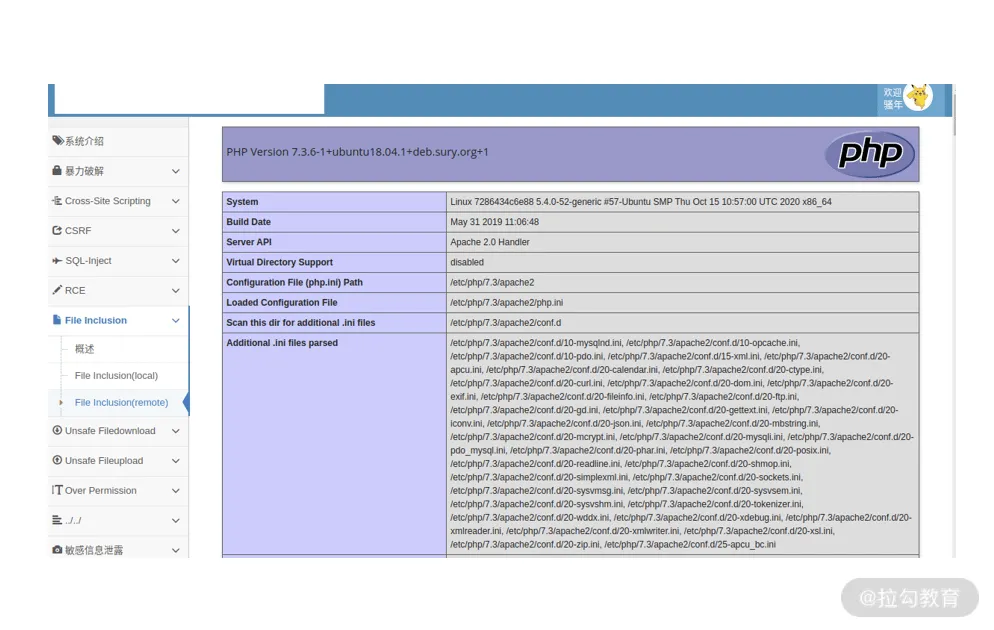Click the ../../ align-left icon
The width and height of the screenshot is (994, 630).
pos(57,520)
